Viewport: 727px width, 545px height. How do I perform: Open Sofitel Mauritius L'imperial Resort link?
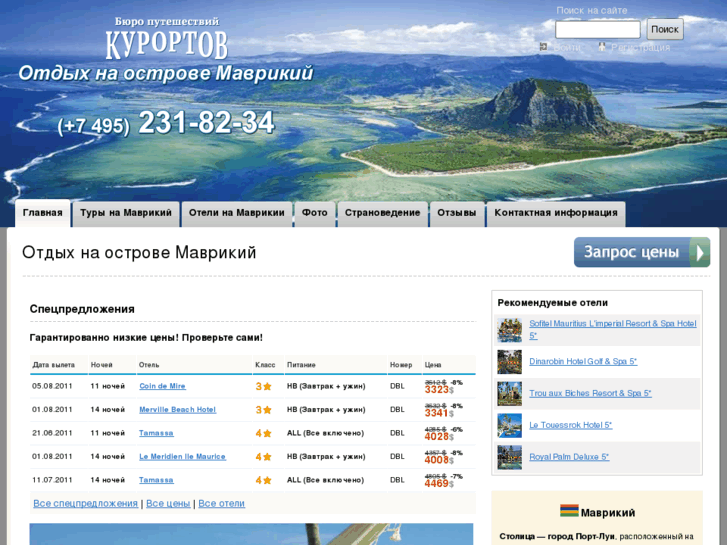(x=612, y=329)
